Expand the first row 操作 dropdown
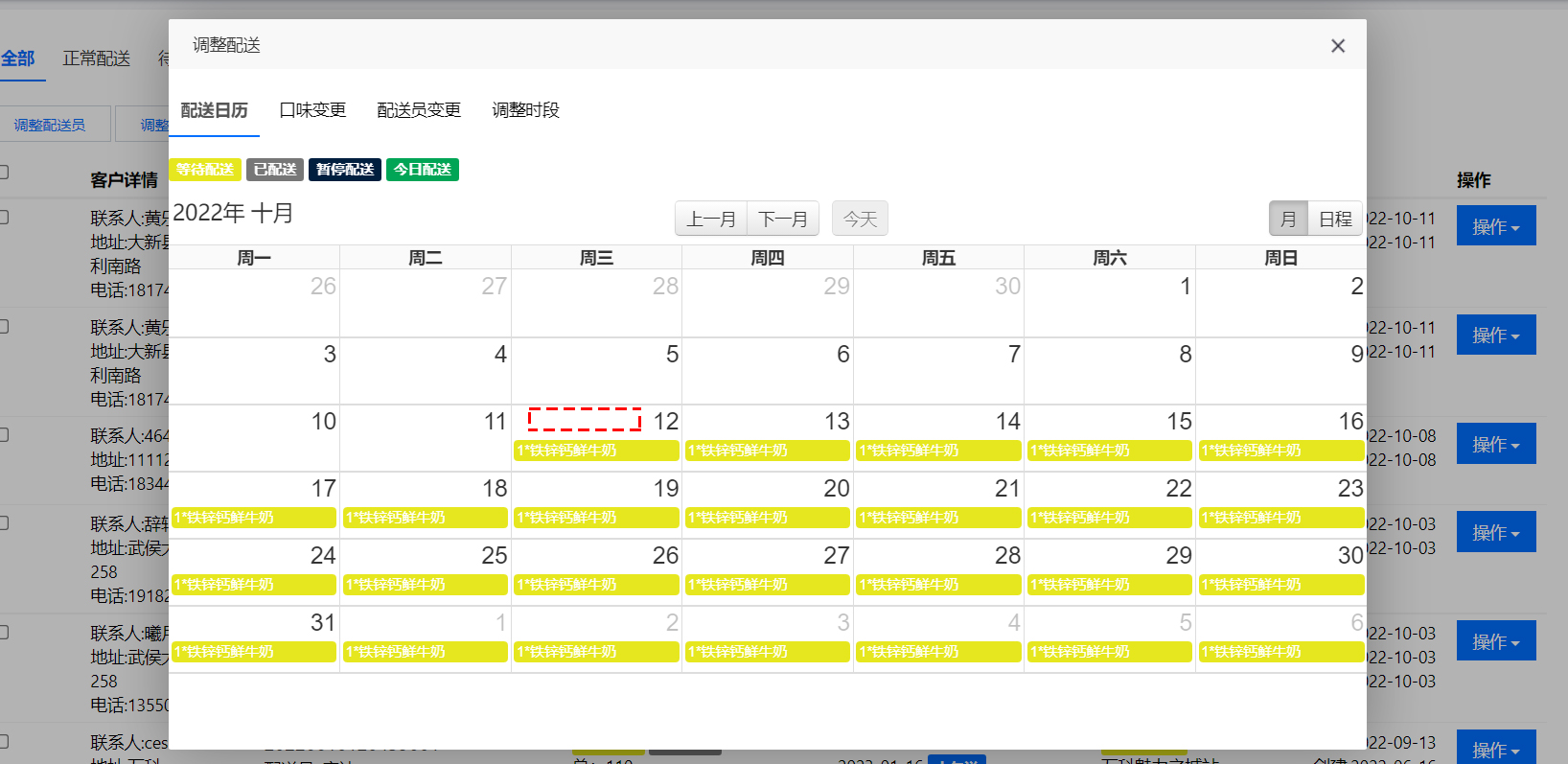The width and height of the screenshot is (1568, 764). (x=1495, y=226)
